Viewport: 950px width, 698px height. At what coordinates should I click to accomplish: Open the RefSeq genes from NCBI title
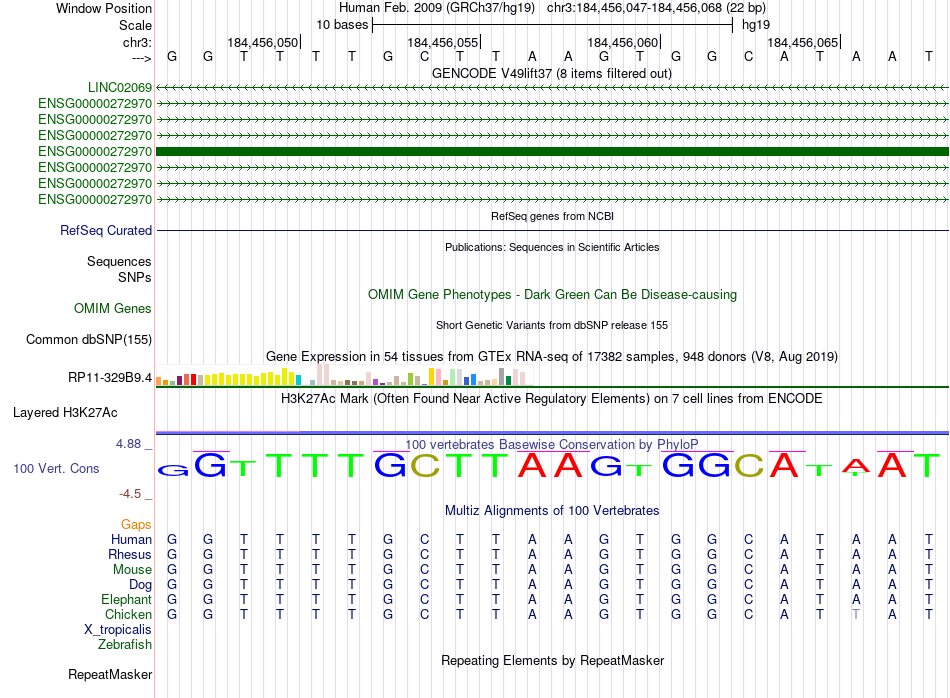[553, 216]
